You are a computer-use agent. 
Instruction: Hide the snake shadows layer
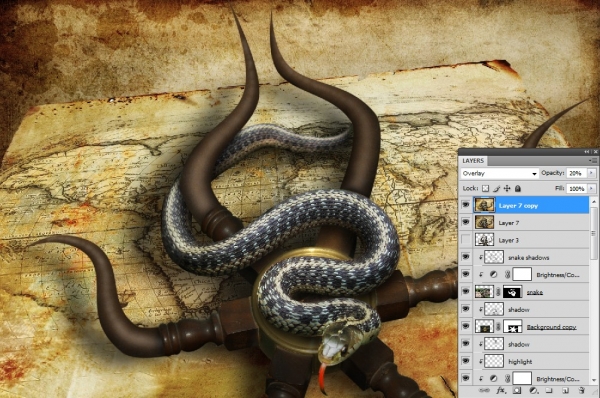pos(465,257)
